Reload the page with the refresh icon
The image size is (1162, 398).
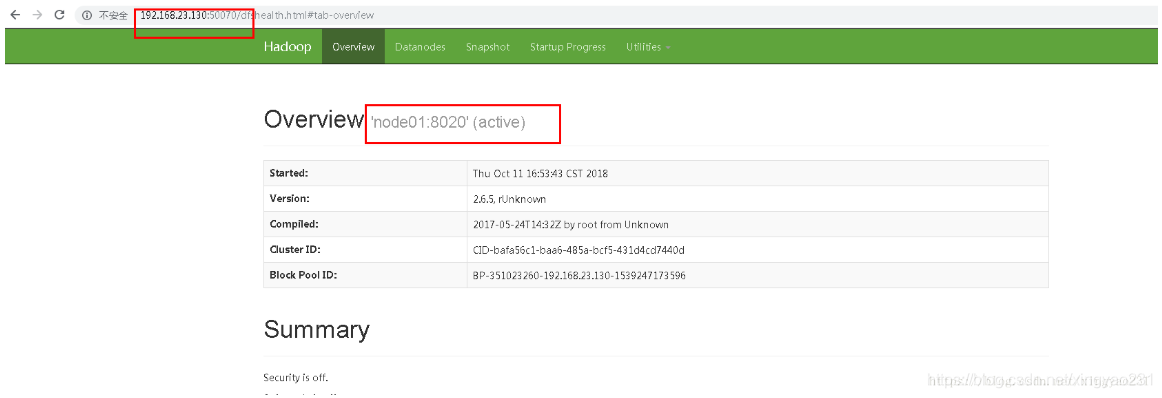[x=60, y=15]
